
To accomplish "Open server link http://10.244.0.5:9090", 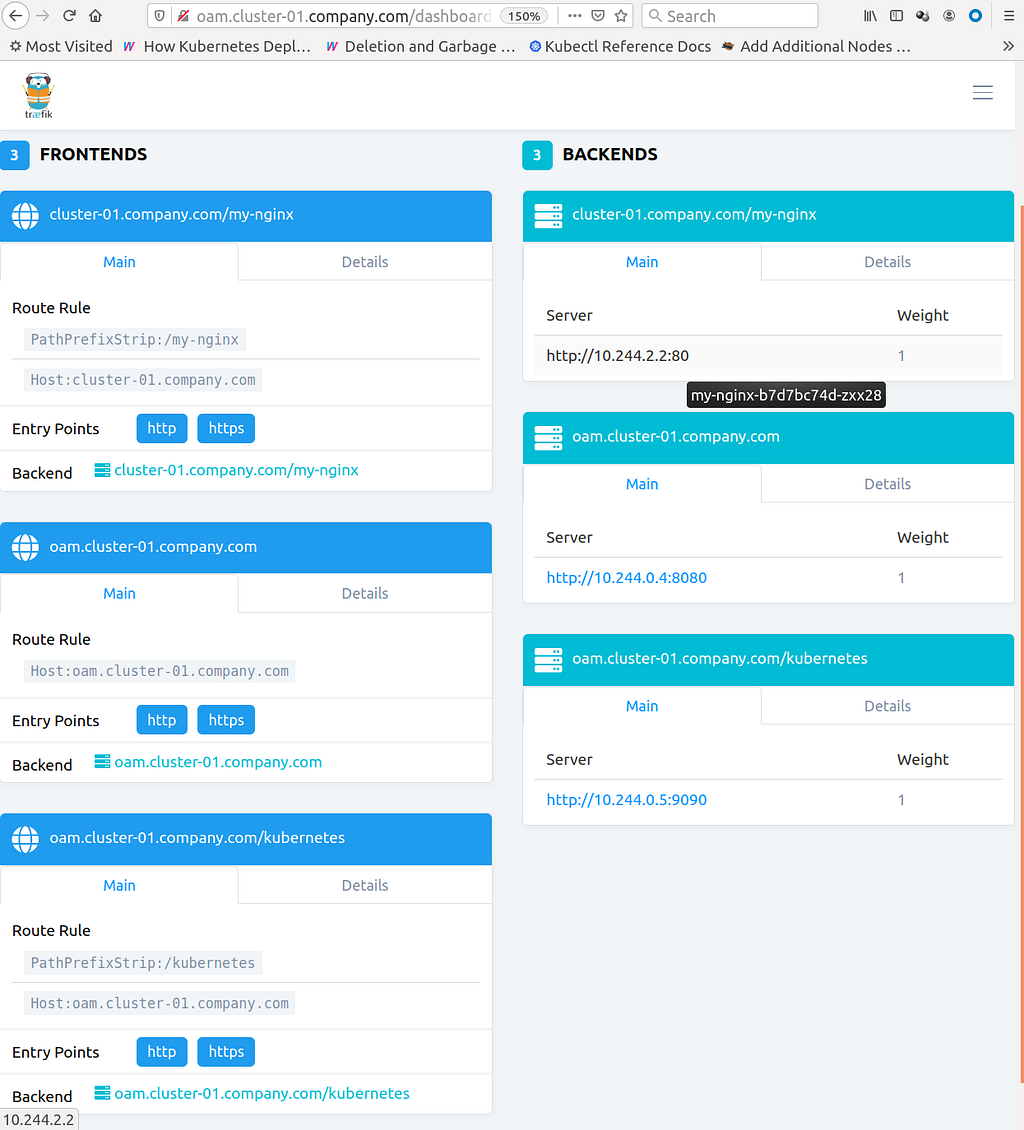I will click(x=626, y=799).
